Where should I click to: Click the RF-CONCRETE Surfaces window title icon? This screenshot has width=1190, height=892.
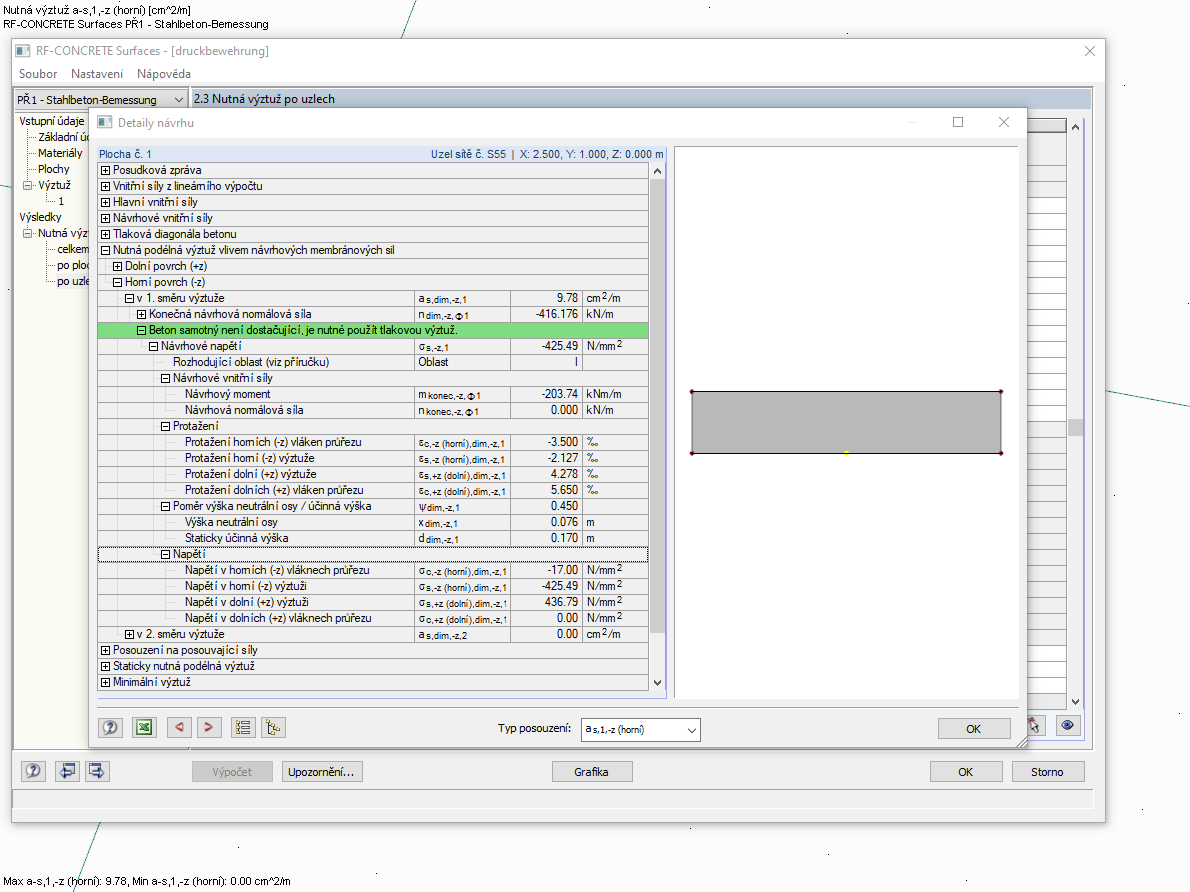[x=23, y=51]
